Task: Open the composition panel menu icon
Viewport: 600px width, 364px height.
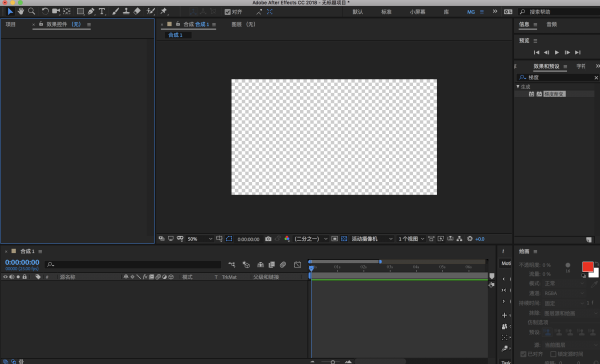Action: pos(214,24)
